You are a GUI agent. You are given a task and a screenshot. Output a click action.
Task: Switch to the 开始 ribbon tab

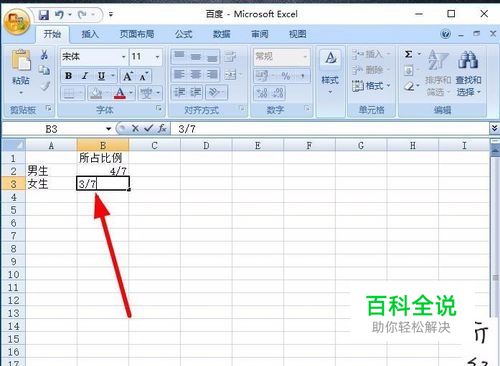(52, 34)
